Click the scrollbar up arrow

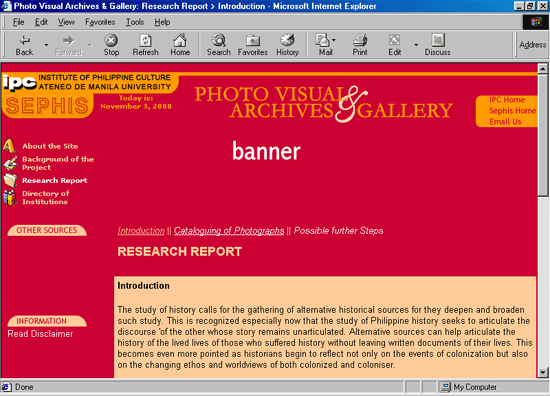[x=543, y=68]
